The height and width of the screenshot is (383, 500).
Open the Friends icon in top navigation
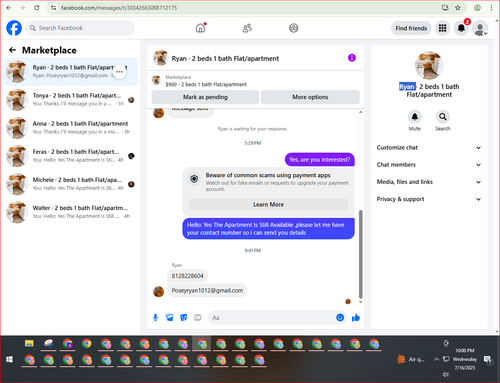(247, 28)
